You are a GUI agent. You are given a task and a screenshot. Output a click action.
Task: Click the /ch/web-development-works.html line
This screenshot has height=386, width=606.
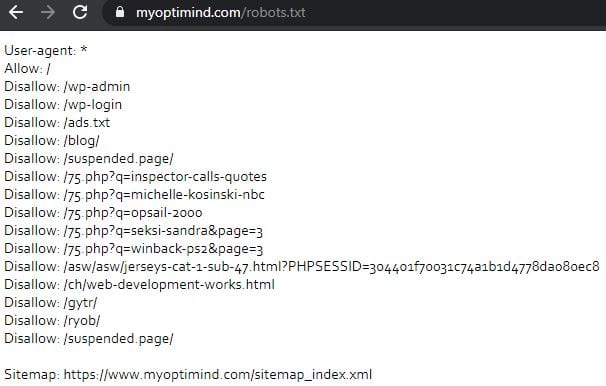140,285
